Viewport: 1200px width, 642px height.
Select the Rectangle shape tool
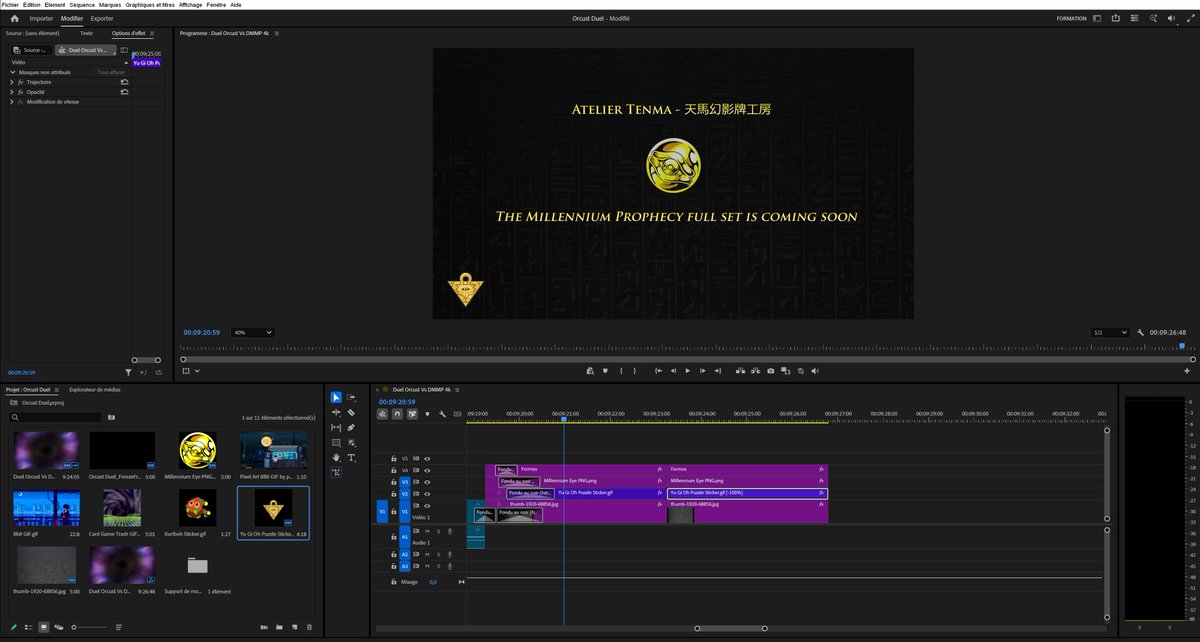pos(336,442)
